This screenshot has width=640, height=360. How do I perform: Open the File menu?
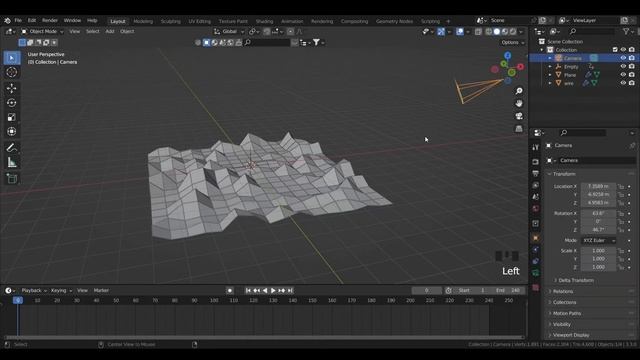pos(18,20)
